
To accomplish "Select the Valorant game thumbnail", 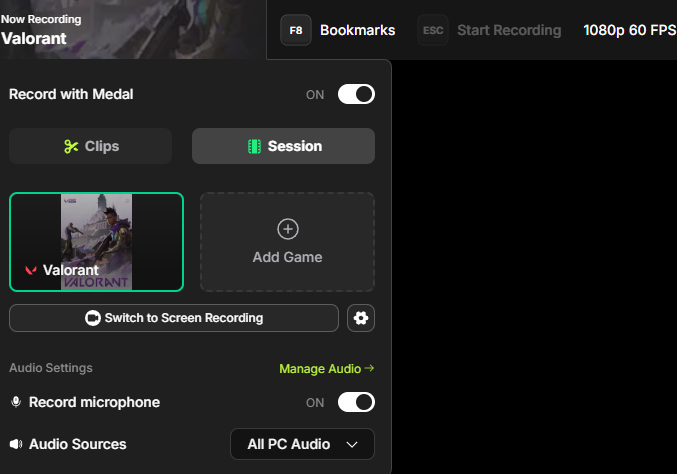I will [96, 242].
